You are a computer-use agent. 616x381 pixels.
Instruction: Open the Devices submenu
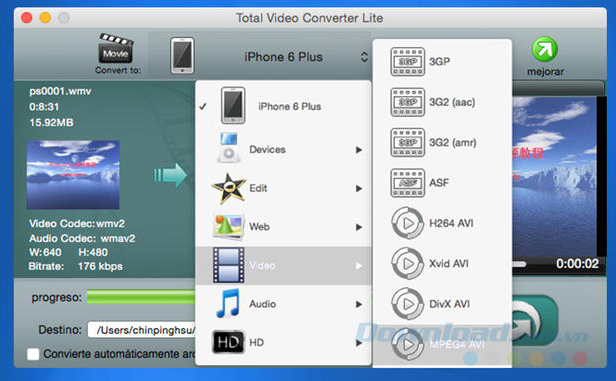(283, 149)
